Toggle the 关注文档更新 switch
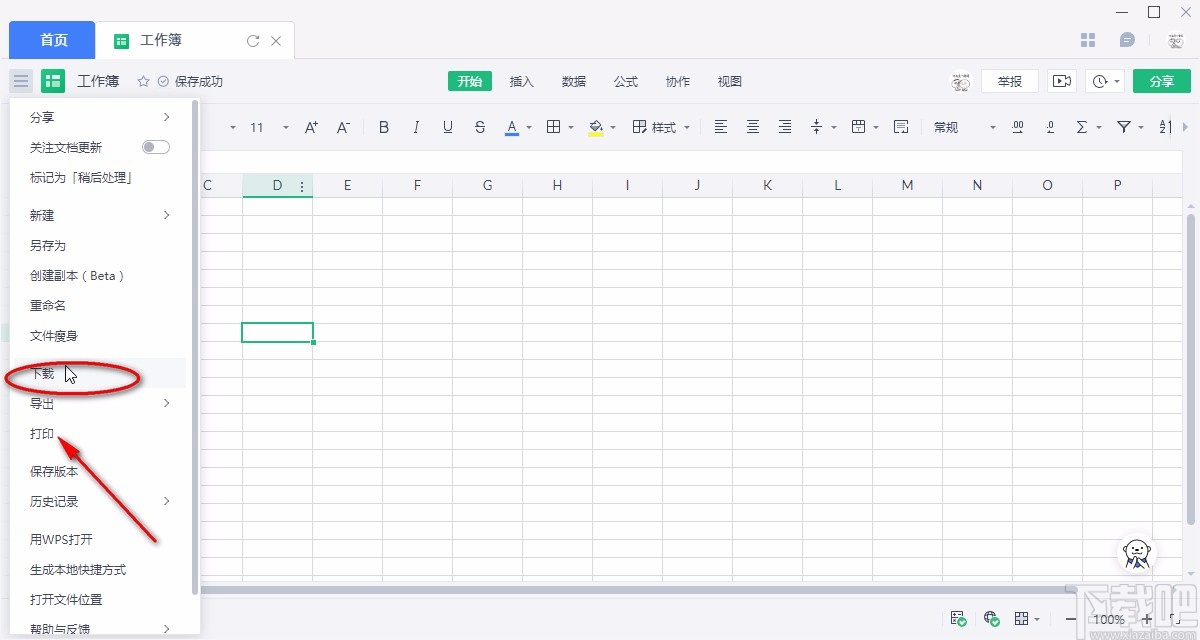Image resolution: width=1200 pixels, height=640 pixels. pyautogui.click(x=155, y=147)
